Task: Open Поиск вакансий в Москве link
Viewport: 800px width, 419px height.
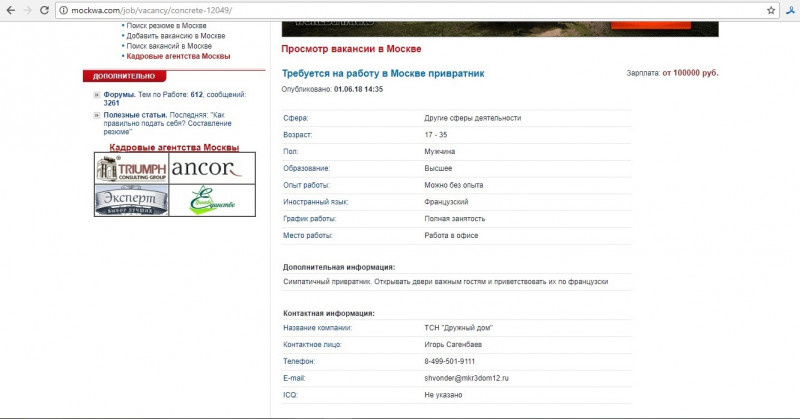Action: (x=169, y=46)
